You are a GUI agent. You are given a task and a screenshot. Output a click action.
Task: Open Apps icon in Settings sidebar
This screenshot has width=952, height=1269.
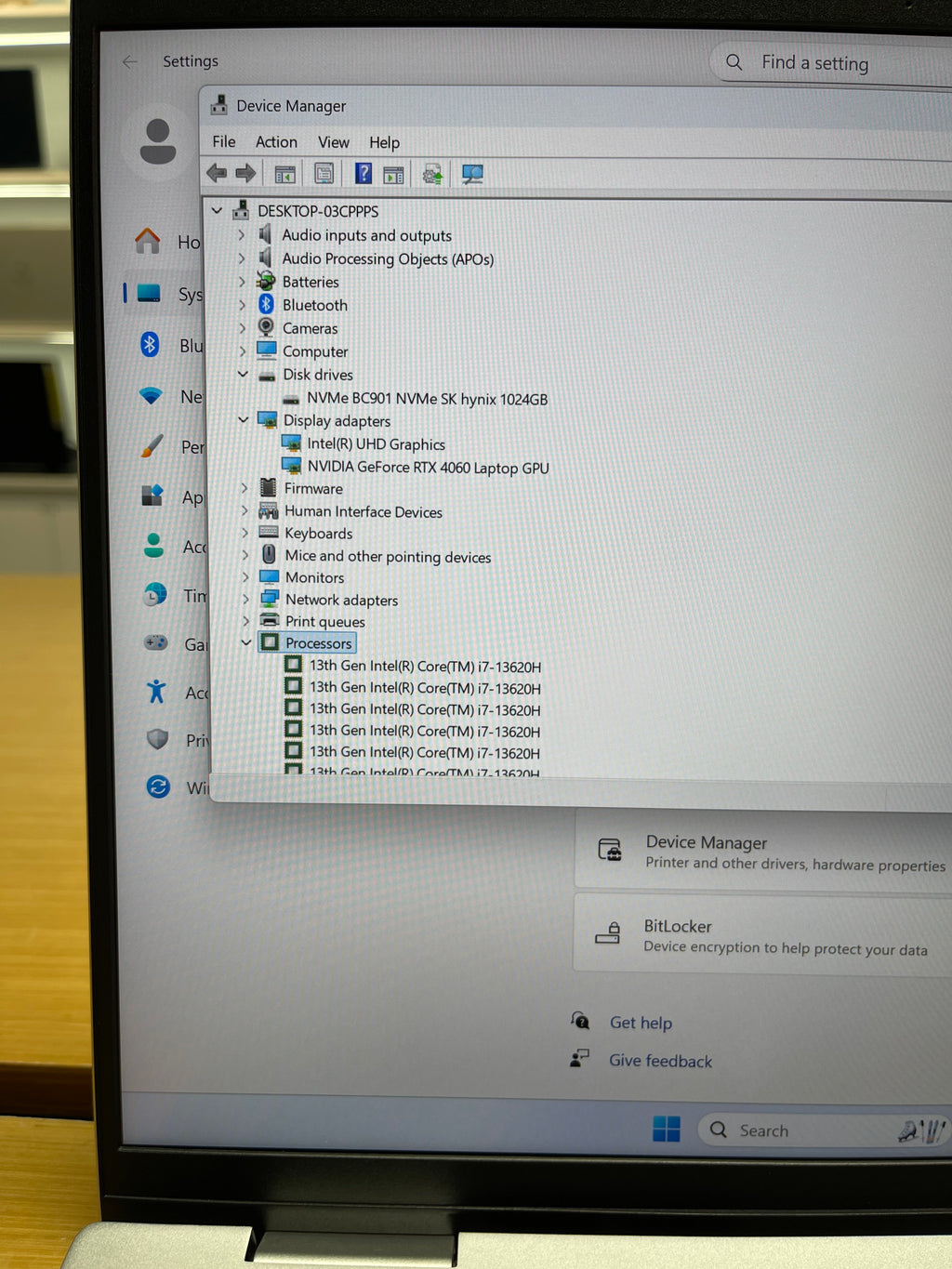(152, 496)
